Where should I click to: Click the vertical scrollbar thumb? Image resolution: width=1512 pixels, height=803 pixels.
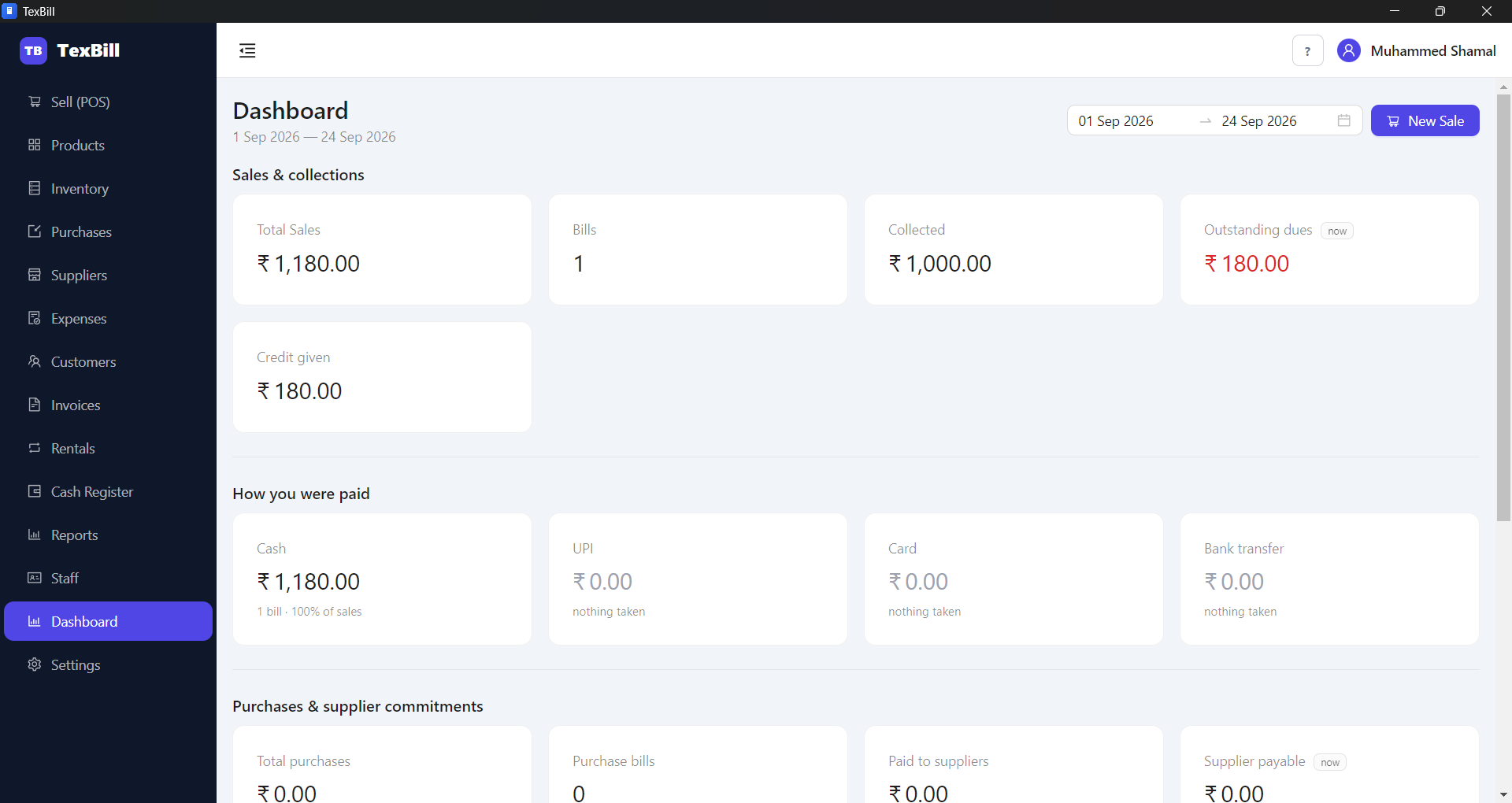(x=1503, y=307)
